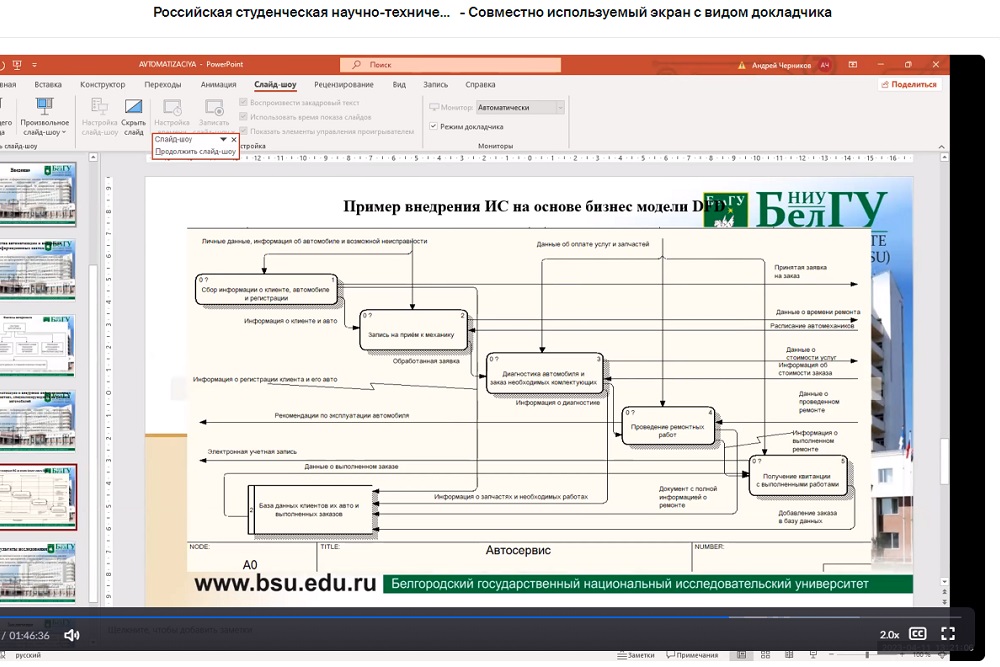Expand the Слайд-шоу popup dropdown arrow
This screenshot has width=1000, height=667.
[x=223, y=140]
